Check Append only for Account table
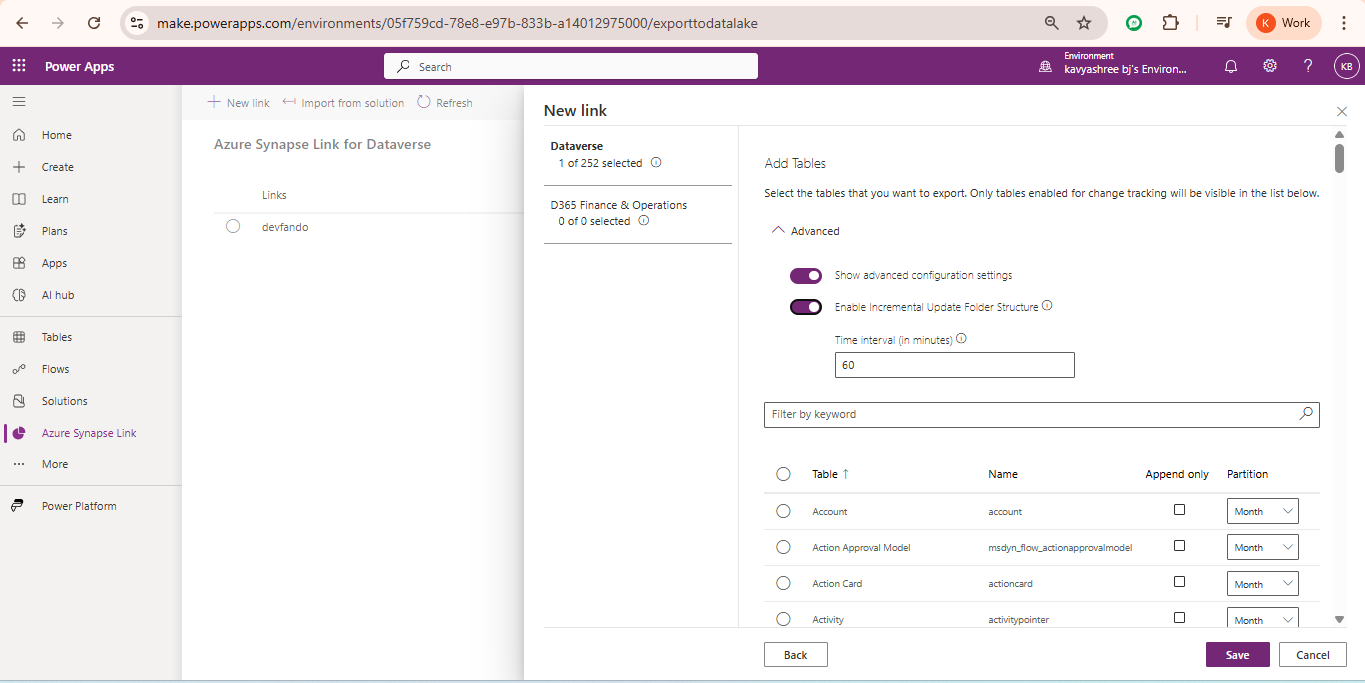 coord(1179,510)
